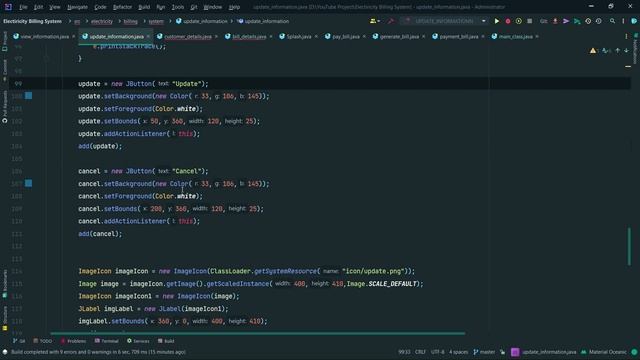The height and width of the screenshot is (360, 640).
Task: Click the Git rollback icon
Action: coord(599,21)
